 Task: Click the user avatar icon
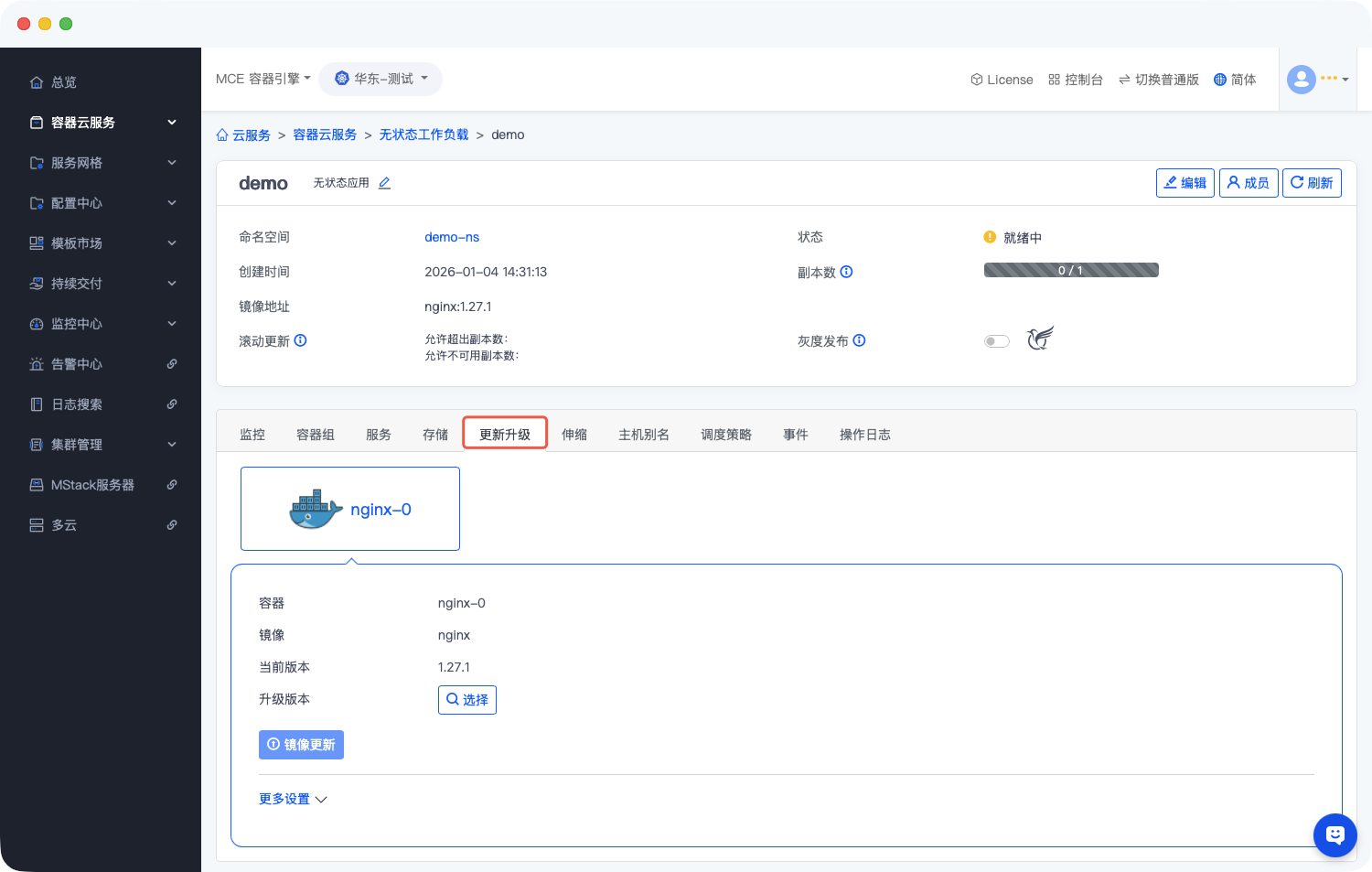pyautogui.click(x=1301, y=80)
